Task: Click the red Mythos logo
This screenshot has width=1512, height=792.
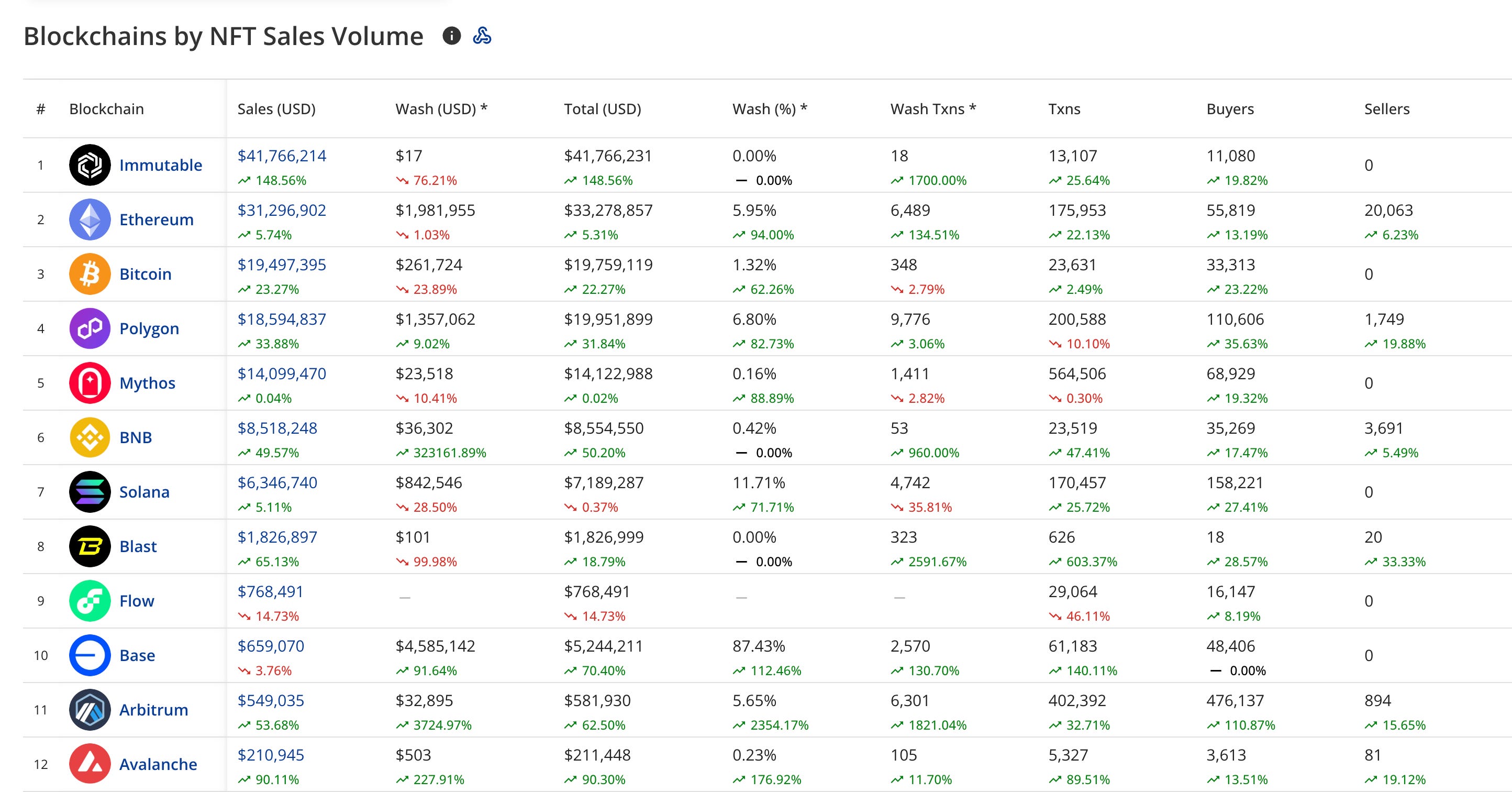Action: (x=90, y=383)
